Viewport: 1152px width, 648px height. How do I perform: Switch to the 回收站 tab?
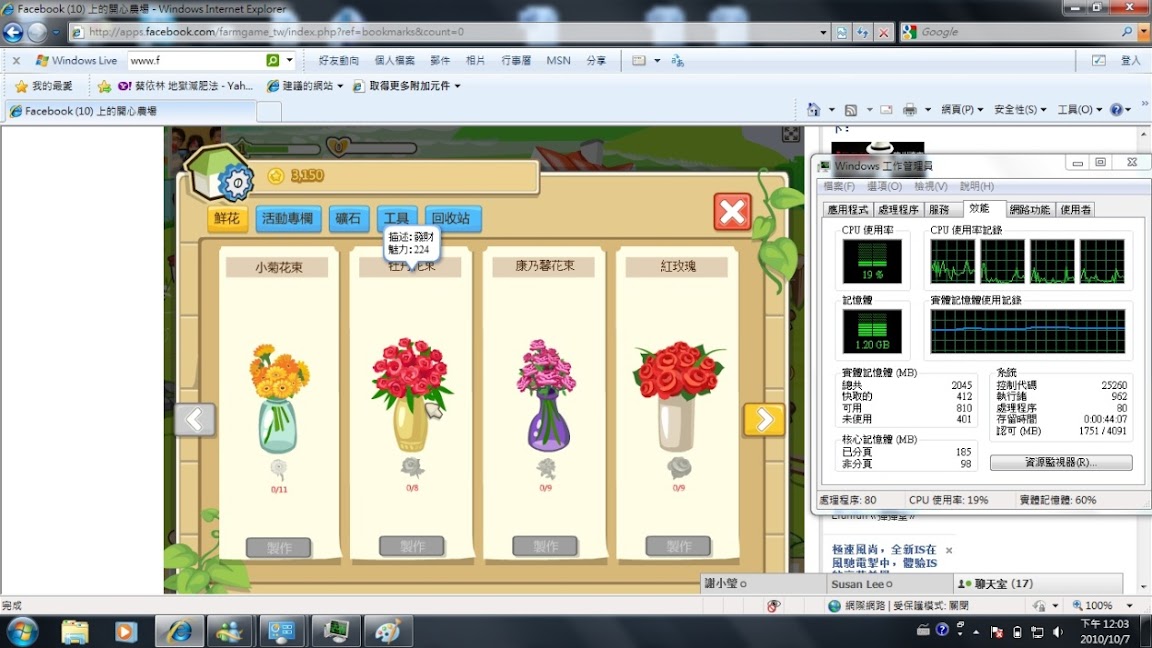tap(452, 218)
